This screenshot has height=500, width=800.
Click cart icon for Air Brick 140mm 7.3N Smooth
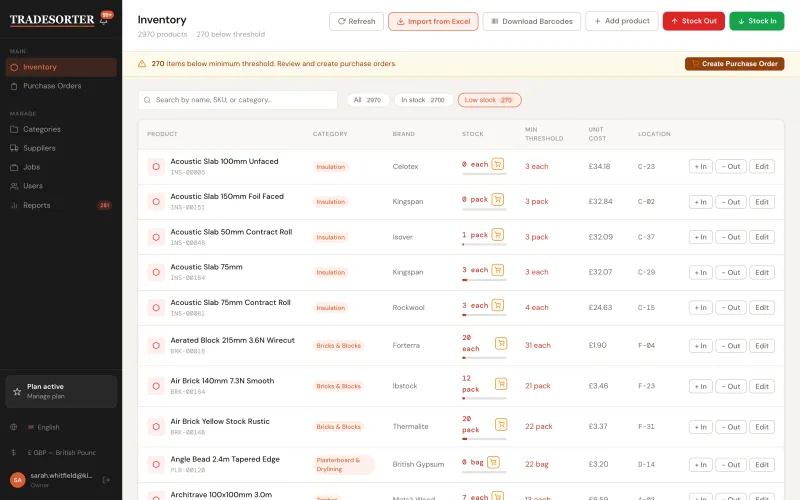click(501, 384)
